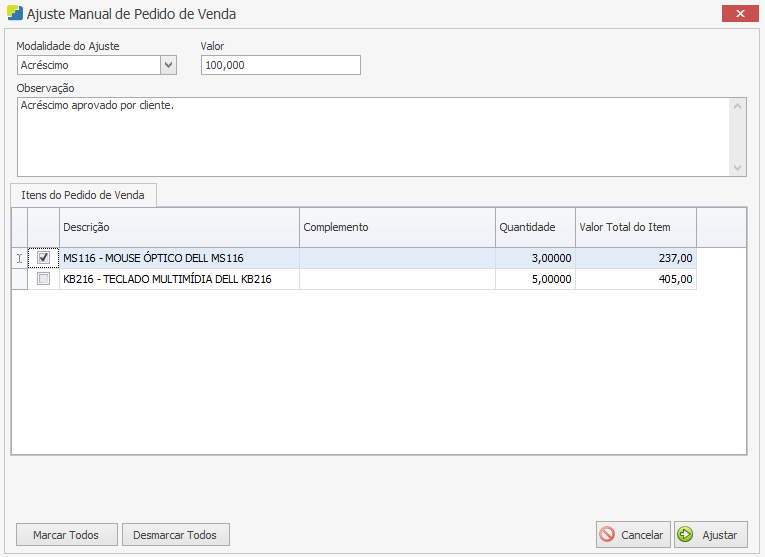Check the KB216 teclado item checkbox
The image size is (765, 557).
(43, 279)
